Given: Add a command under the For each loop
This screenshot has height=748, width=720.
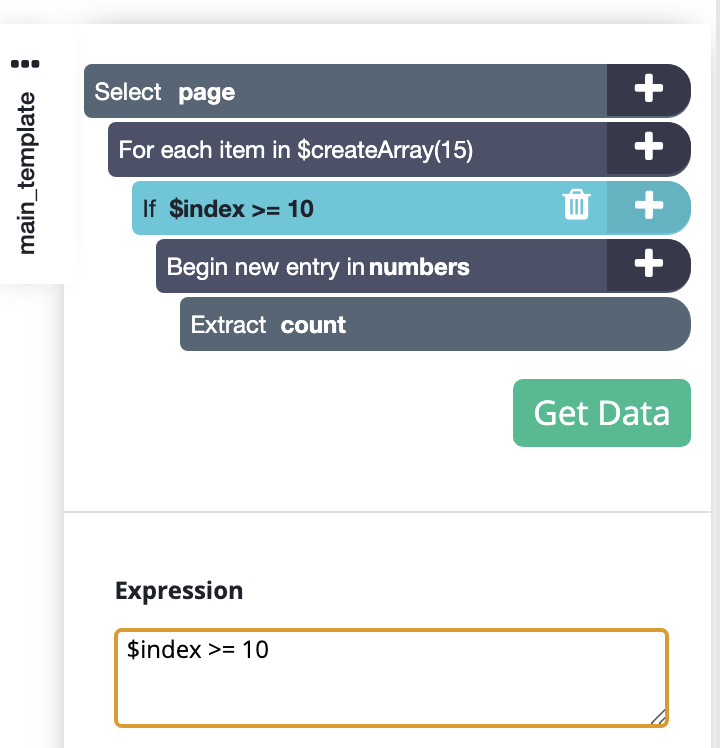Looking at the screenshot, I should [649, 149].
